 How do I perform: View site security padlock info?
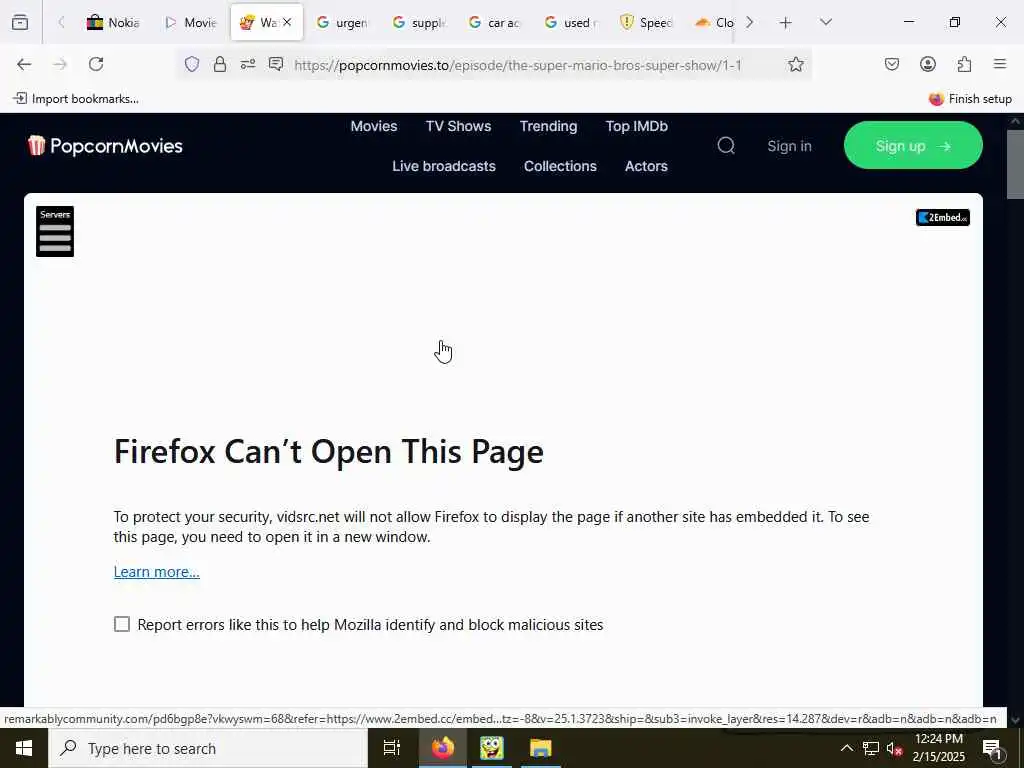(220, 64)
